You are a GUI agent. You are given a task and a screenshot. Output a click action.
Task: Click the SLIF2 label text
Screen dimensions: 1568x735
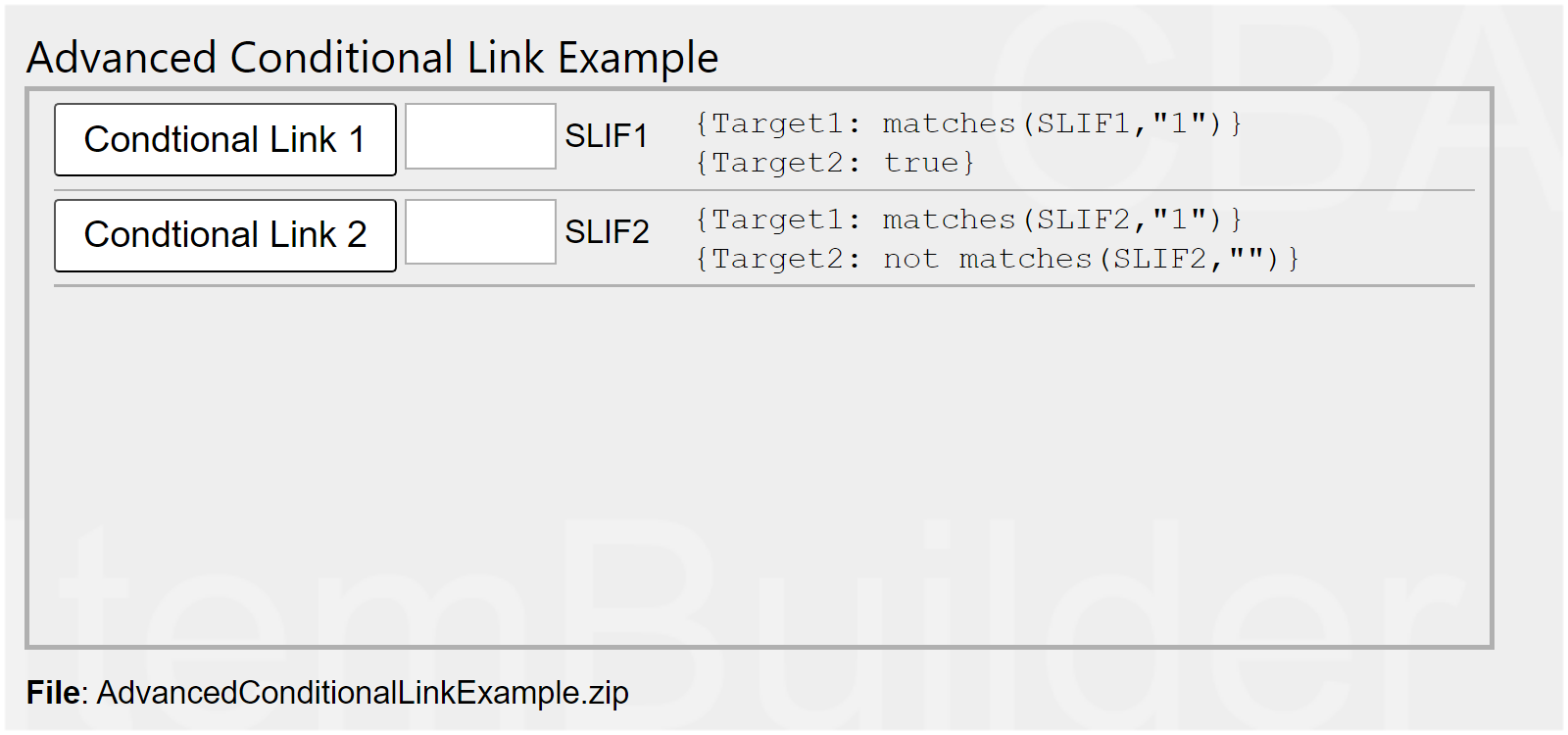click(x=607, y=232)
